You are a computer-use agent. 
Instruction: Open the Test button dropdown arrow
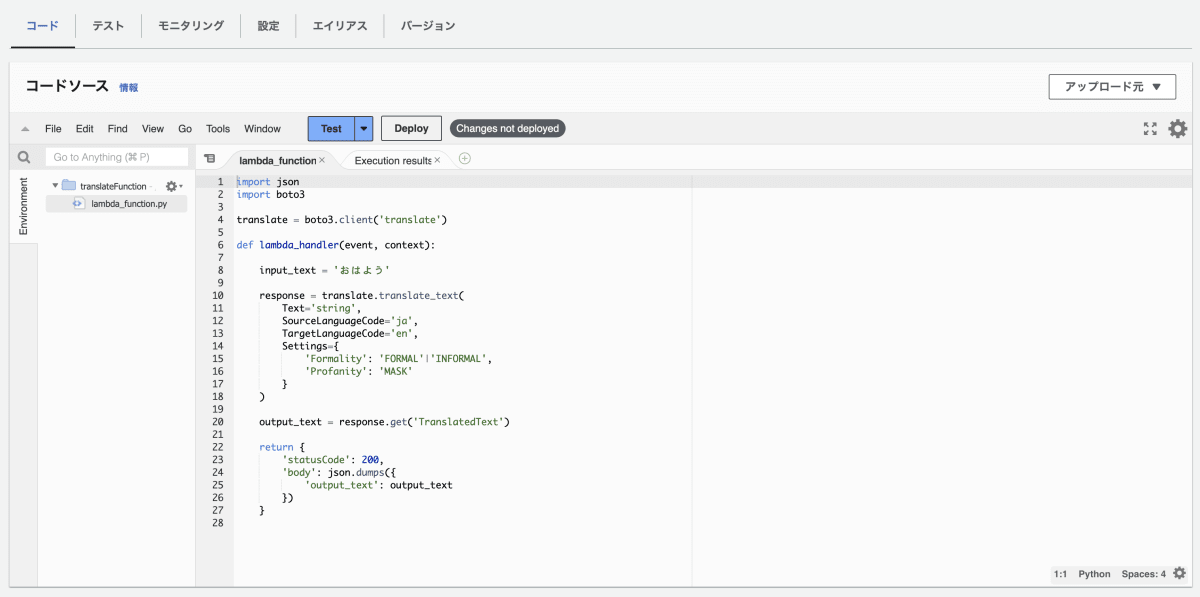(364, 129)
